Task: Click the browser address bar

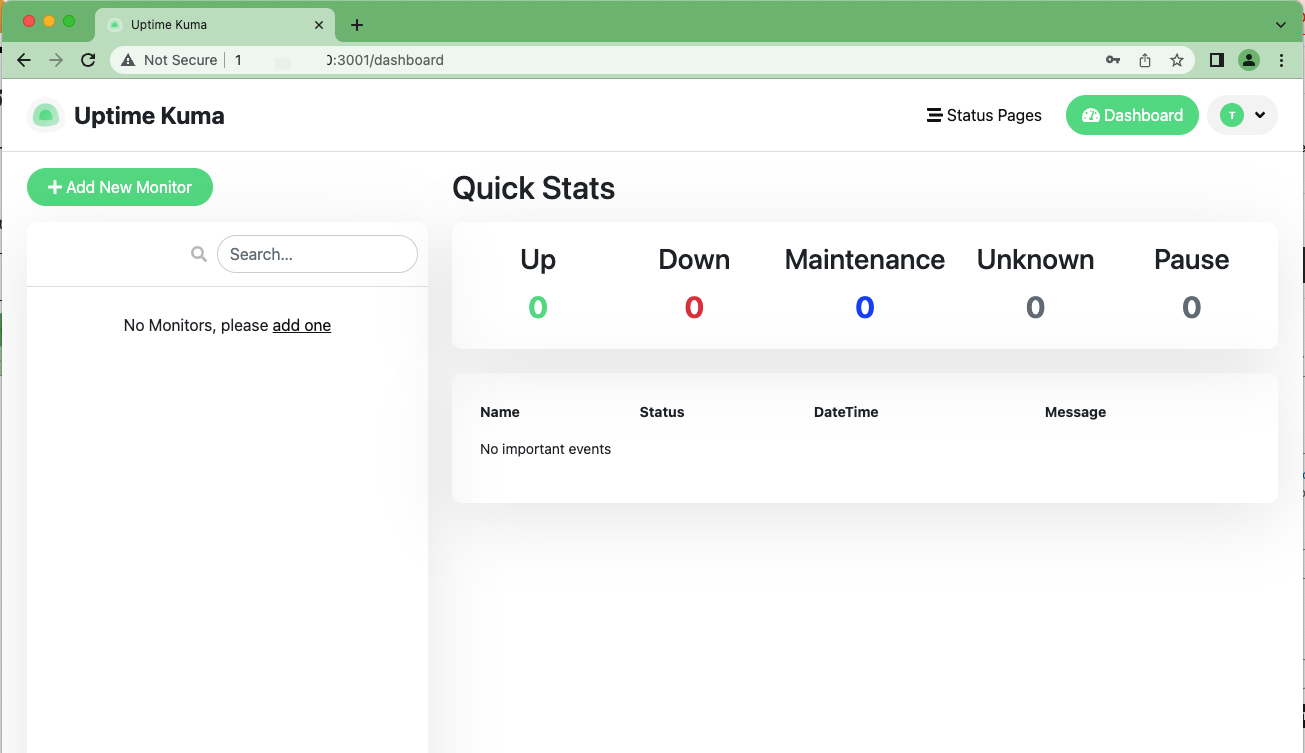Action: [x=650, y=60]
